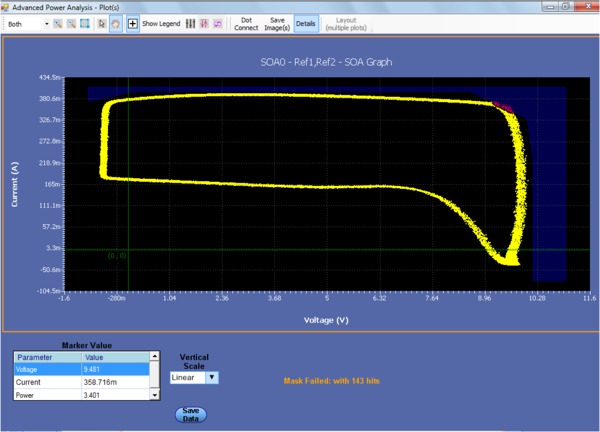Screen dimensions: 600x432
Task: Click Save Image(s) in the toolbar
Action: [277, 23]
